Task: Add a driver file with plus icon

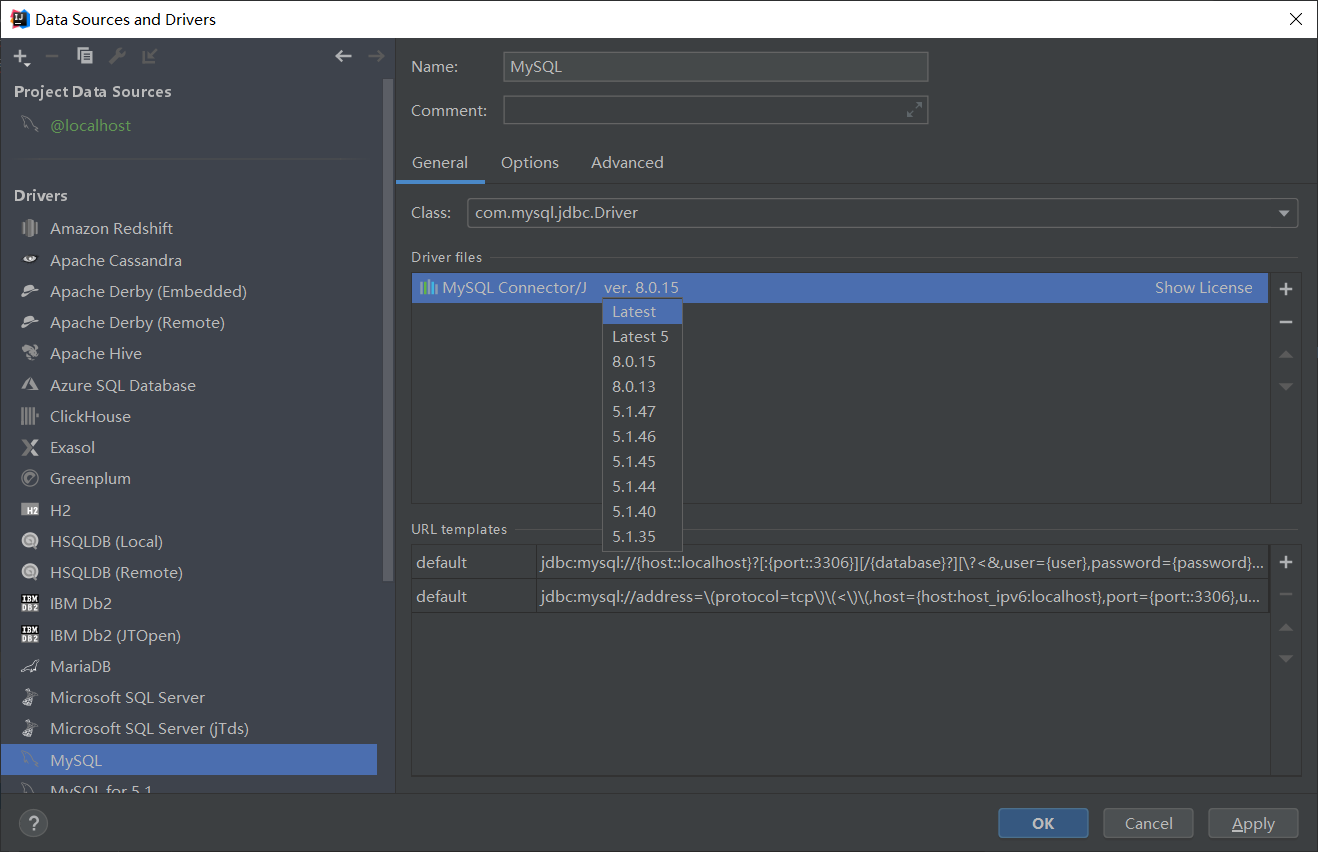Action: pos(1286,289)
